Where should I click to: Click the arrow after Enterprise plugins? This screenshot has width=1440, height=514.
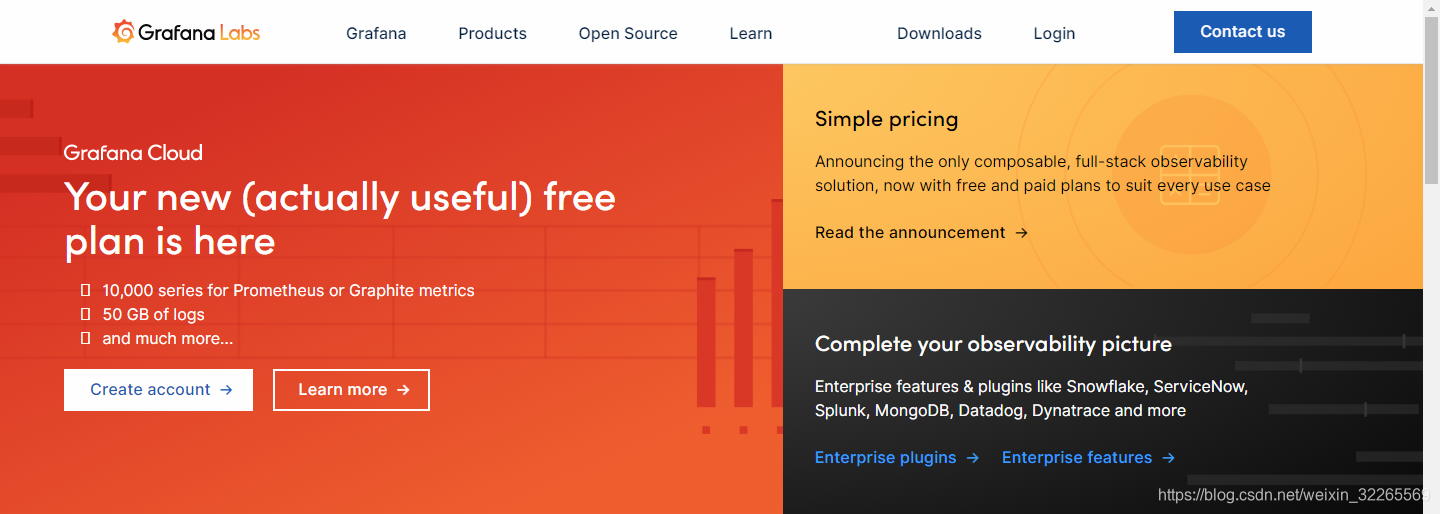972,458
